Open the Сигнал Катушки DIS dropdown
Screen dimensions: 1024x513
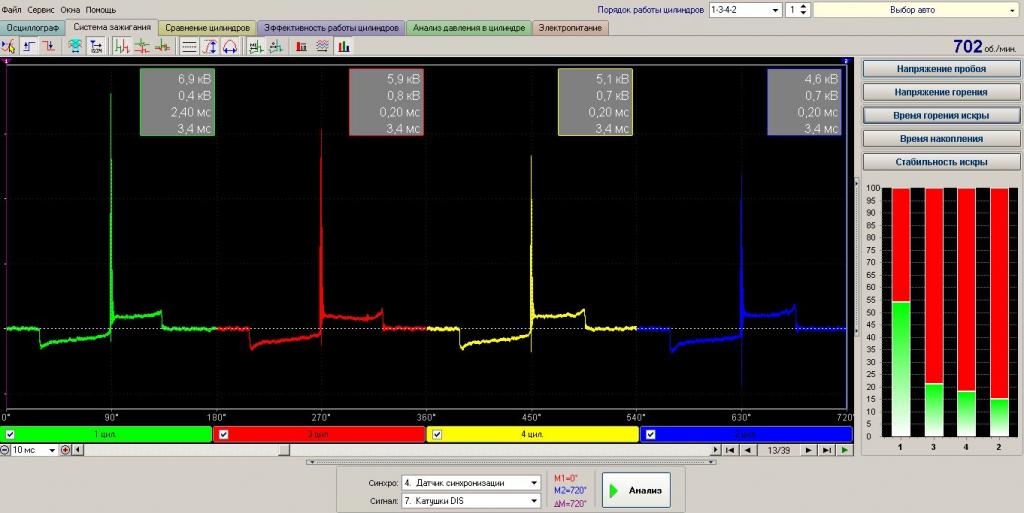pyautogui.click(x=471, y=501)
